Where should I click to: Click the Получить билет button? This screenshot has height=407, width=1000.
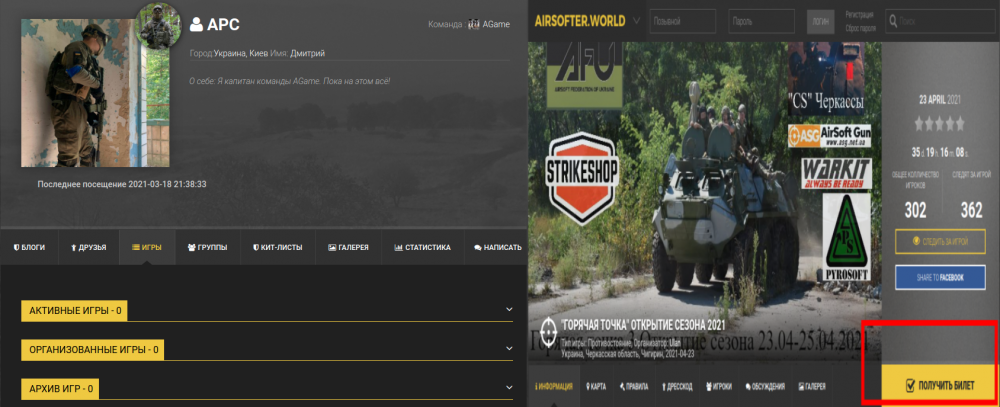(x=939, y=385)
